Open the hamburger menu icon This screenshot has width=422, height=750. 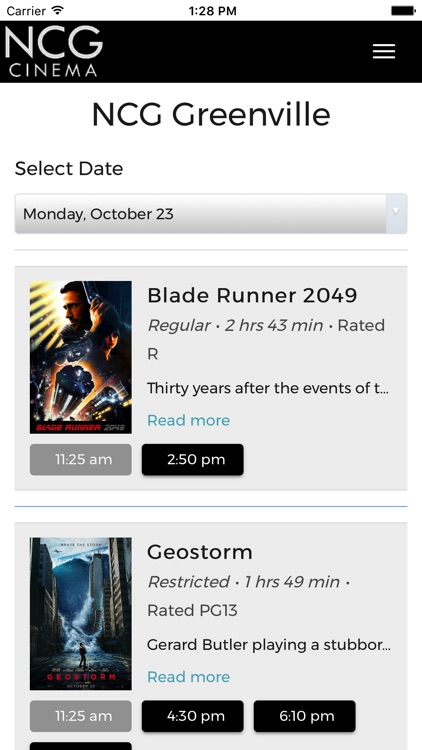[384, 51]
